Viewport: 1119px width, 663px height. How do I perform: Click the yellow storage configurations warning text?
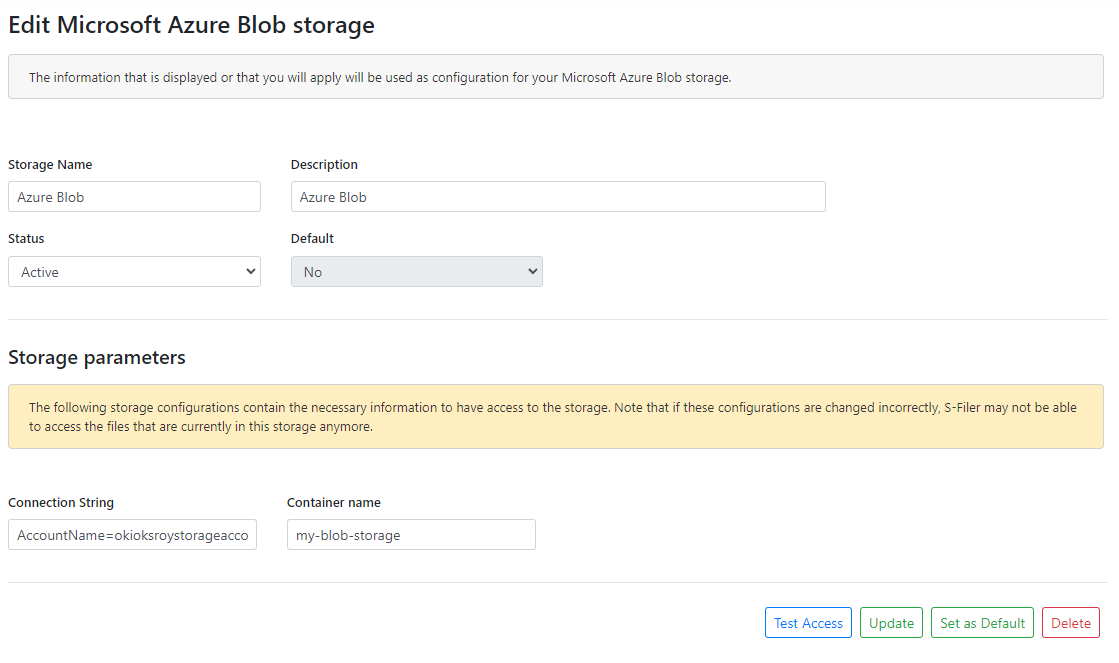552,417
